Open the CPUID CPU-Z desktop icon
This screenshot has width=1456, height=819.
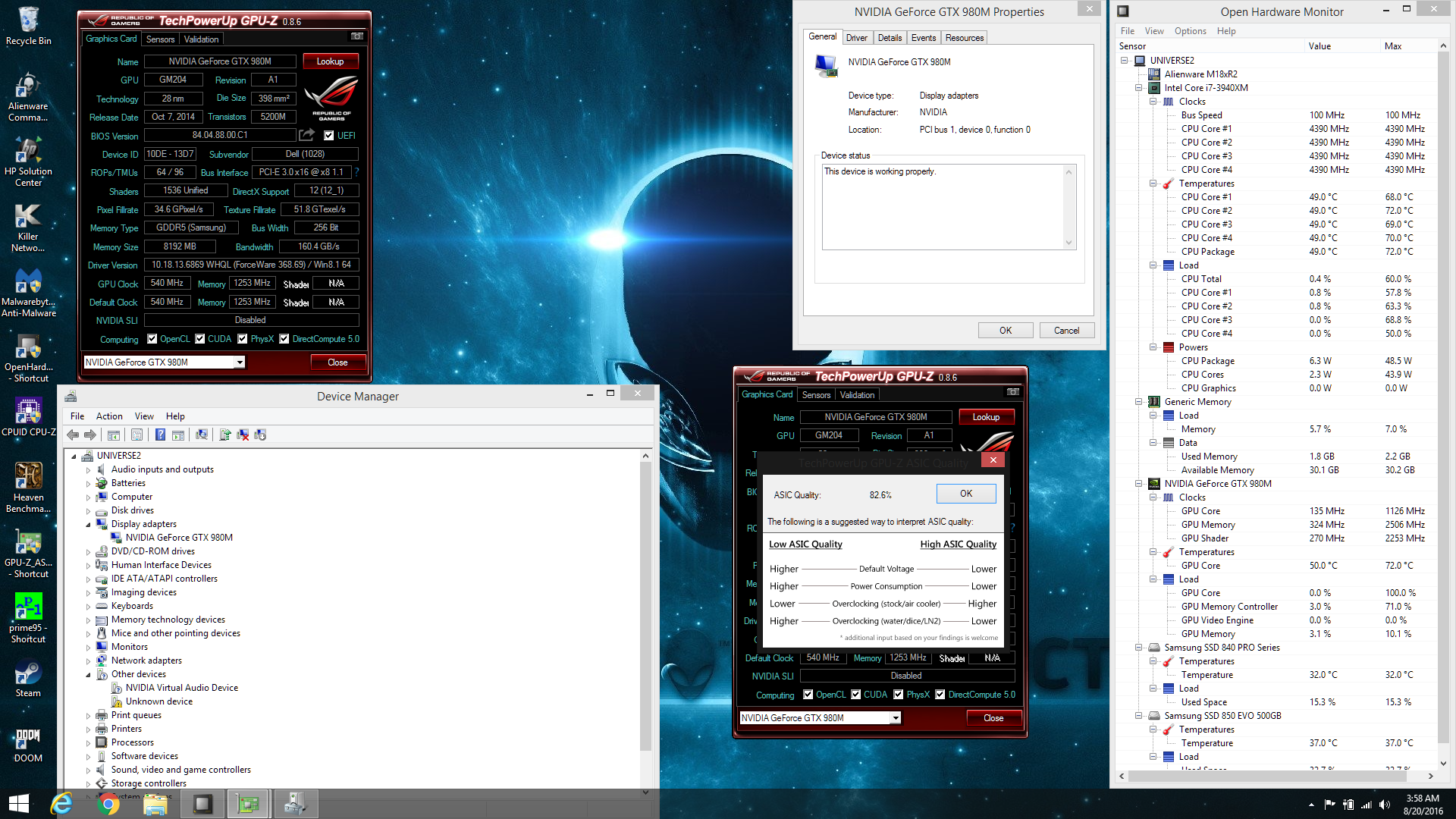[x=28, y=417]
